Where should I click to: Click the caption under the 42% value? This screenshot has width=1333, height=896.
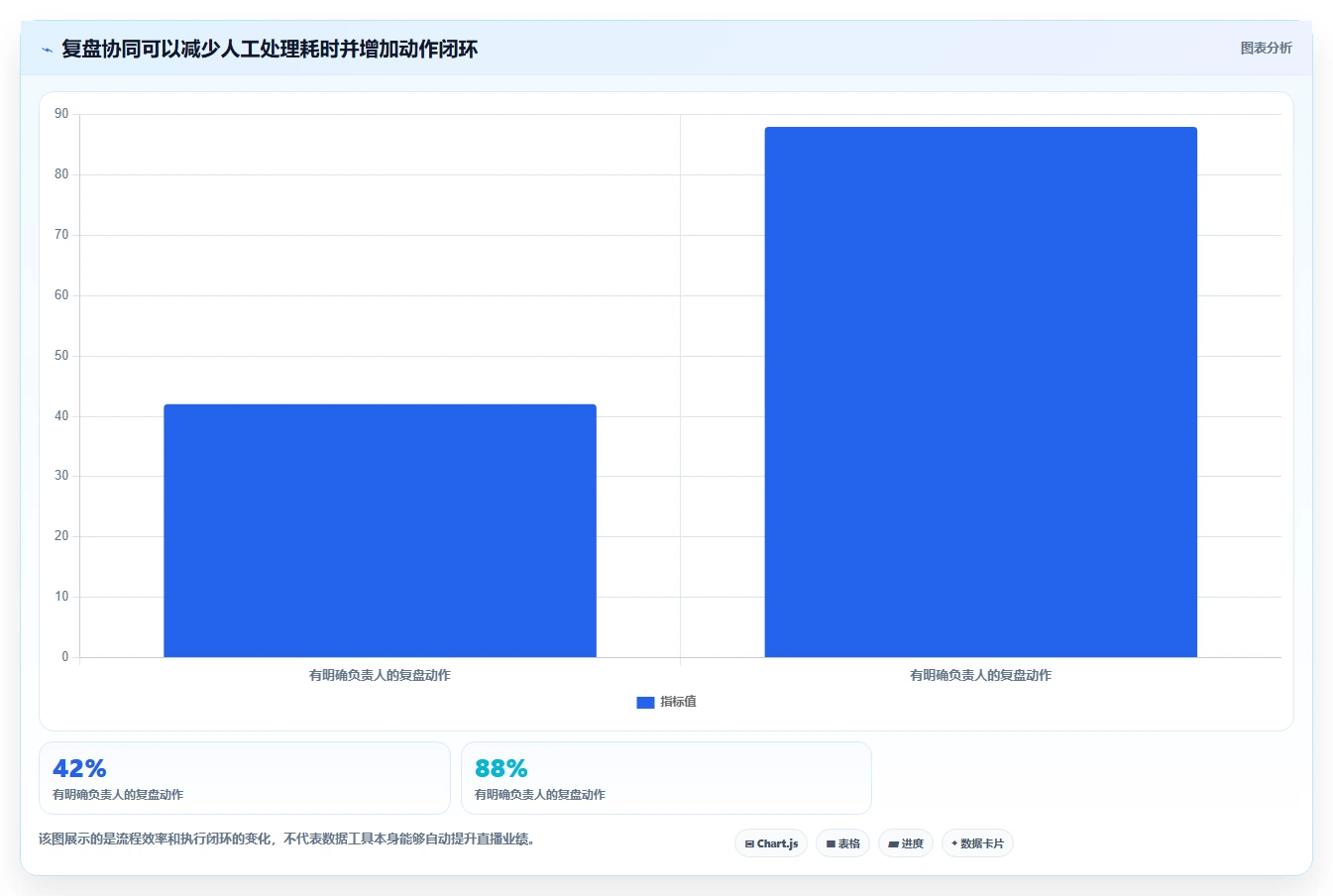118,795
